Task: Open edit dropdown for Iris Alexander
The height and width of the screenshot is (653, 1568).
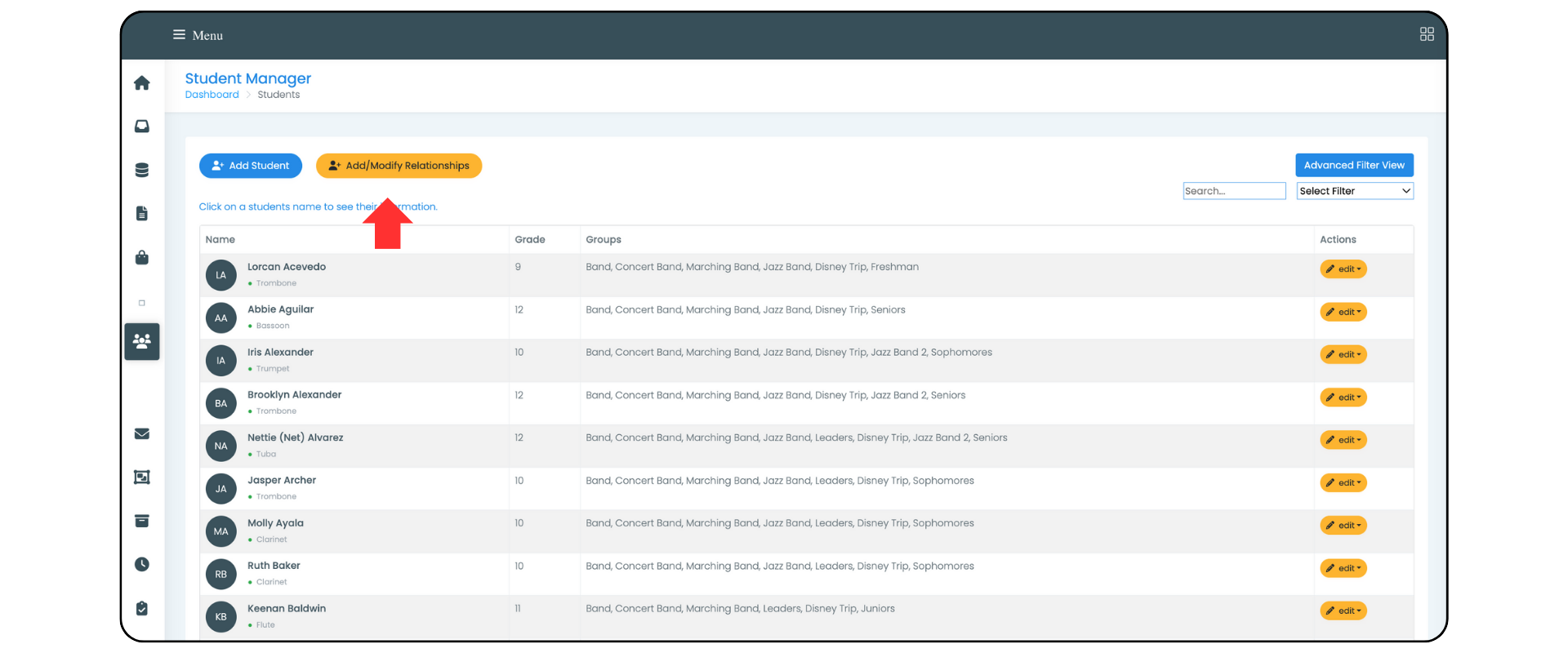Action: [1343, 354]
